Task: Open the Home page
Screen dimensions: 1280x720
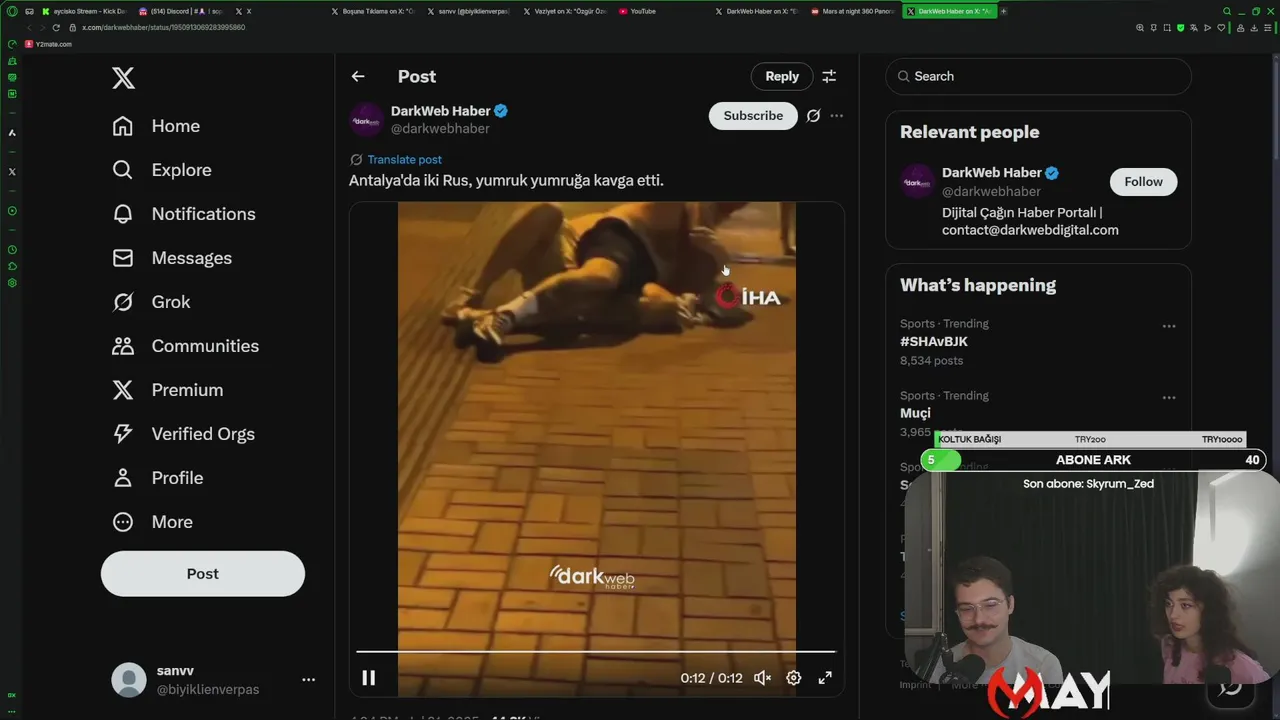Action: point(156,126)
